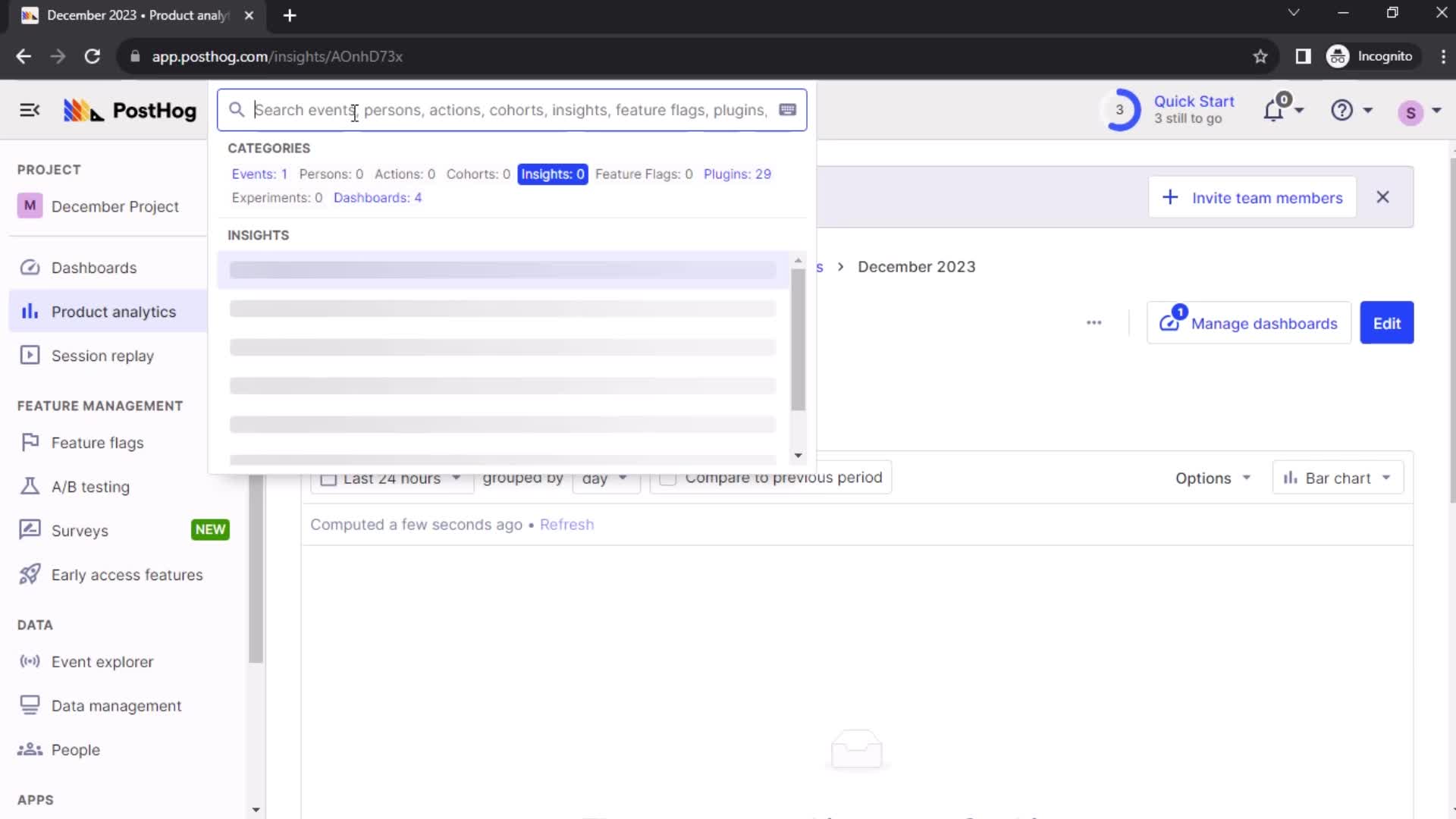Open Session replay in the sidebar
The width and height of the screenshot is (1456, 819).
click(102, 356)
